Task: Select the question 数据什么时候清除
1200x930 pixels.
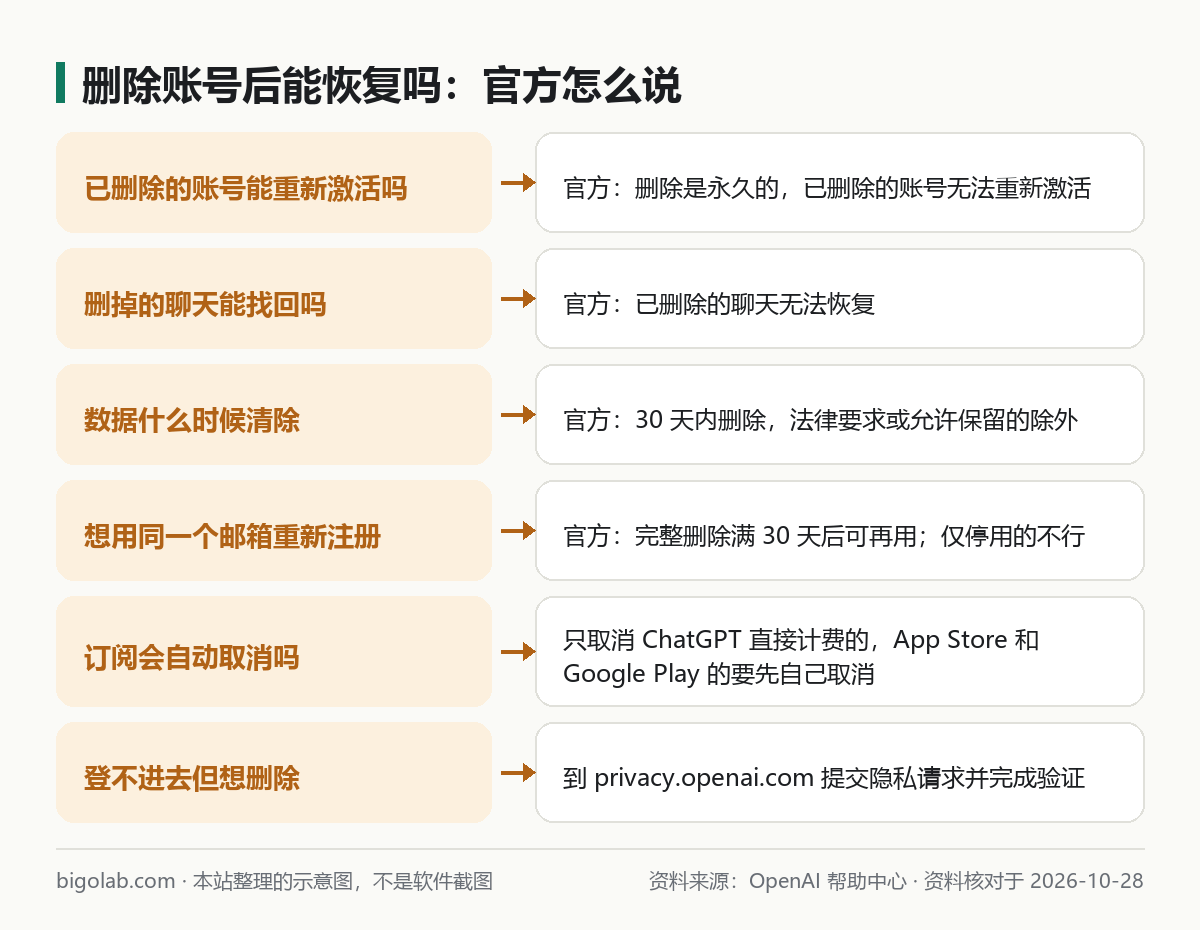Action: (274, 415)
